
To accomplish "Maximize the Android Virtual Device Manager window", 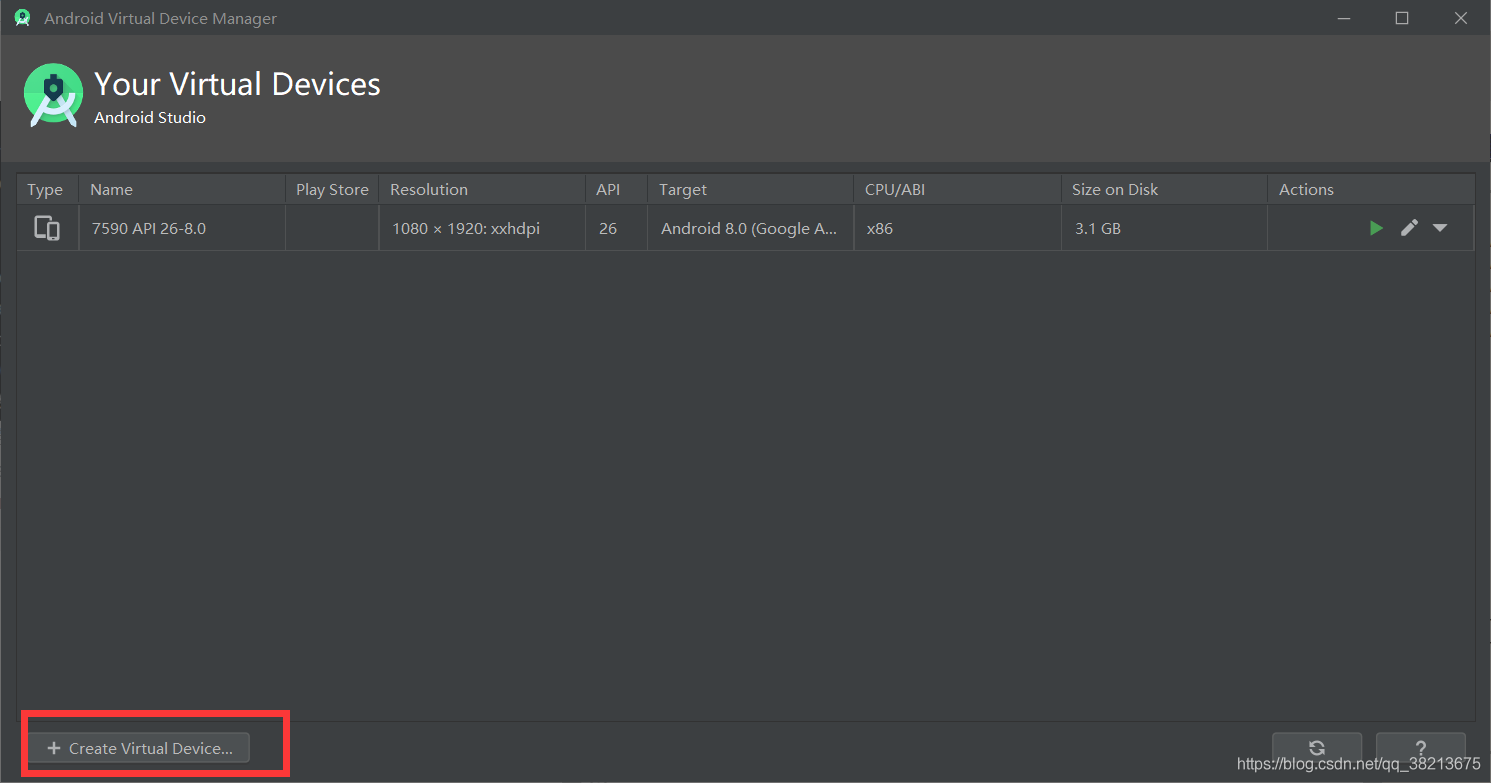I will click(x=1402, y=18).
